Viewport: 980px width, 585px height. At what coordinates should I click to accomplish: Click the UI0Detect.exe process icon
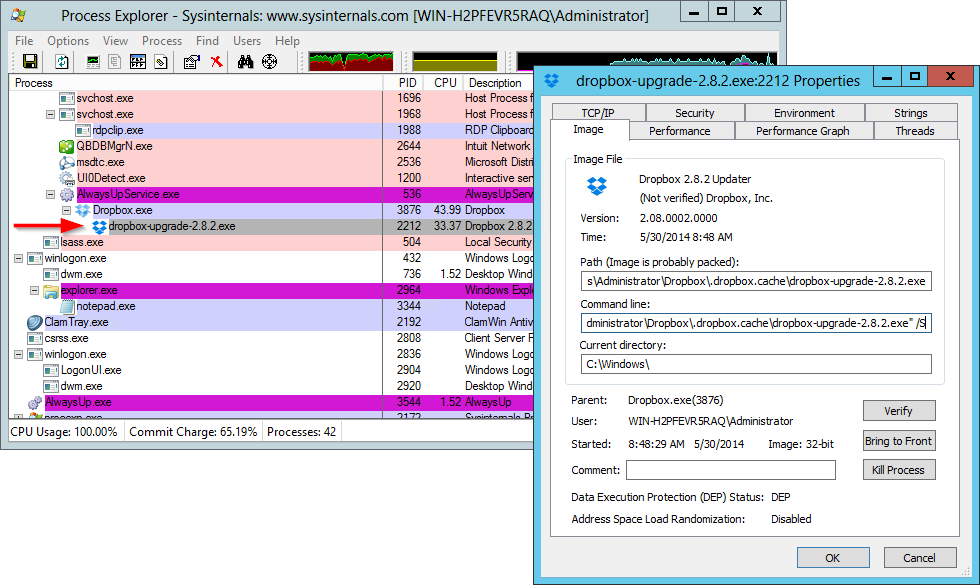(67, 178)
